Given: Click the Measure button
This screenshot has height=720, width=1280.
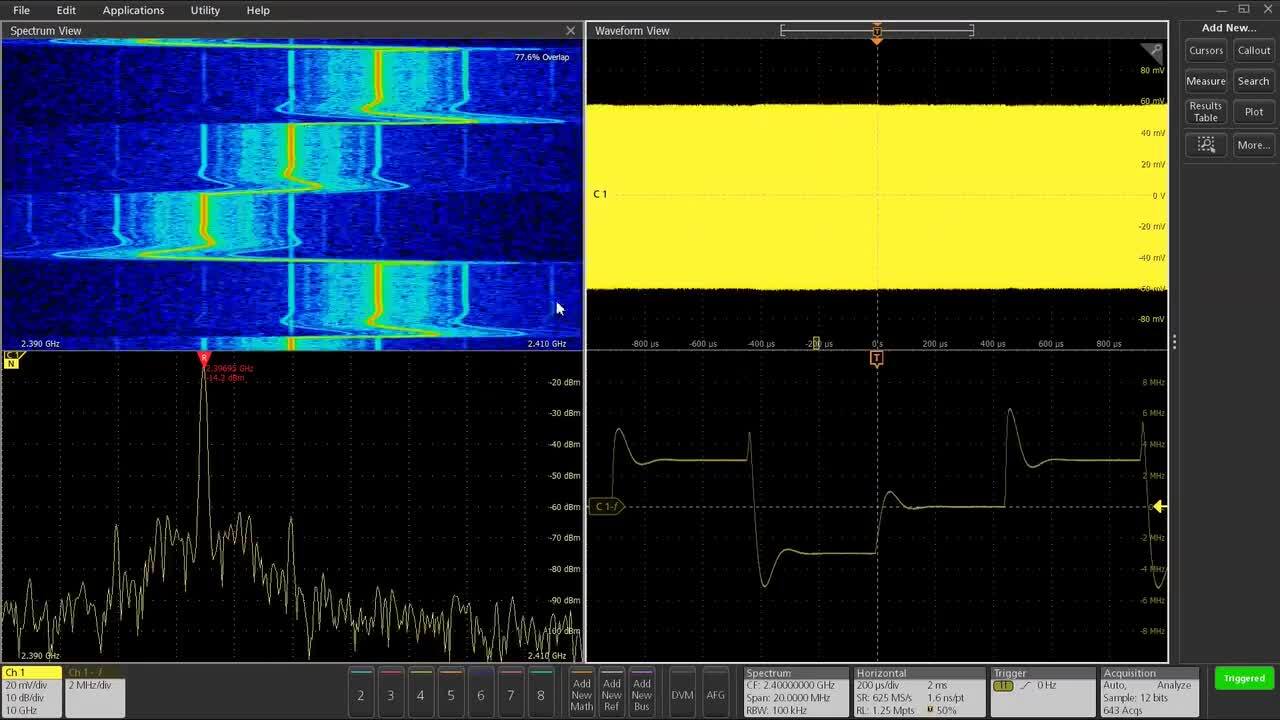Looking at the screenshot, I should (x=1205, y=81).
